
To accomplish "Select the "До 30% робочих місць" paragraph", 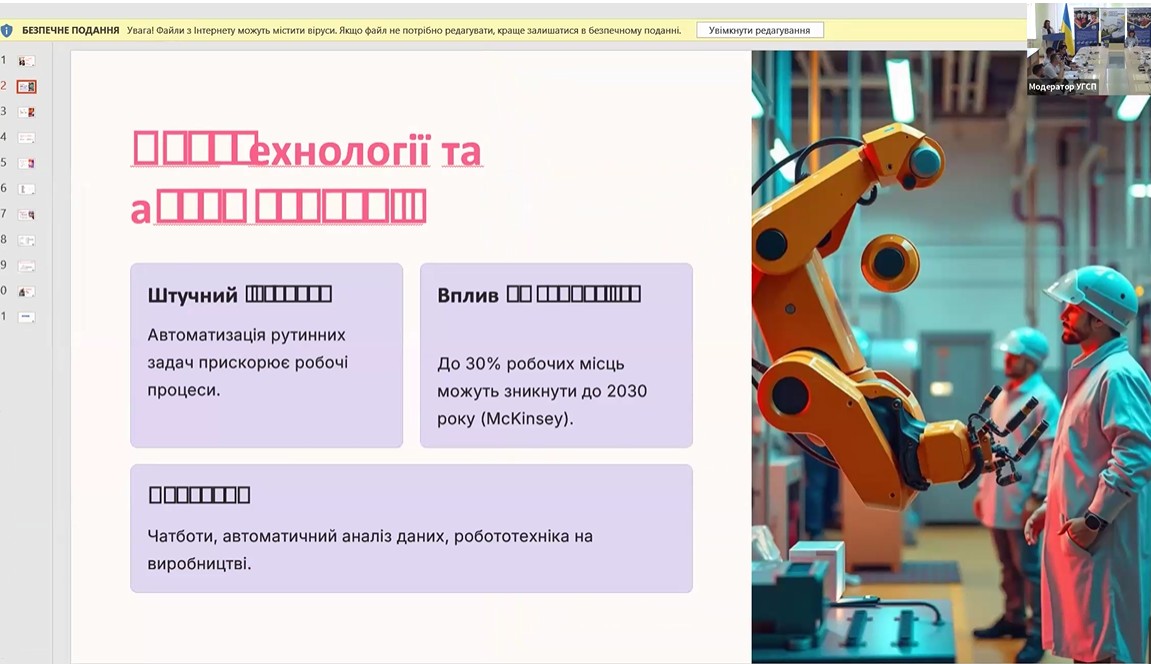I will [x=542, y=391].
